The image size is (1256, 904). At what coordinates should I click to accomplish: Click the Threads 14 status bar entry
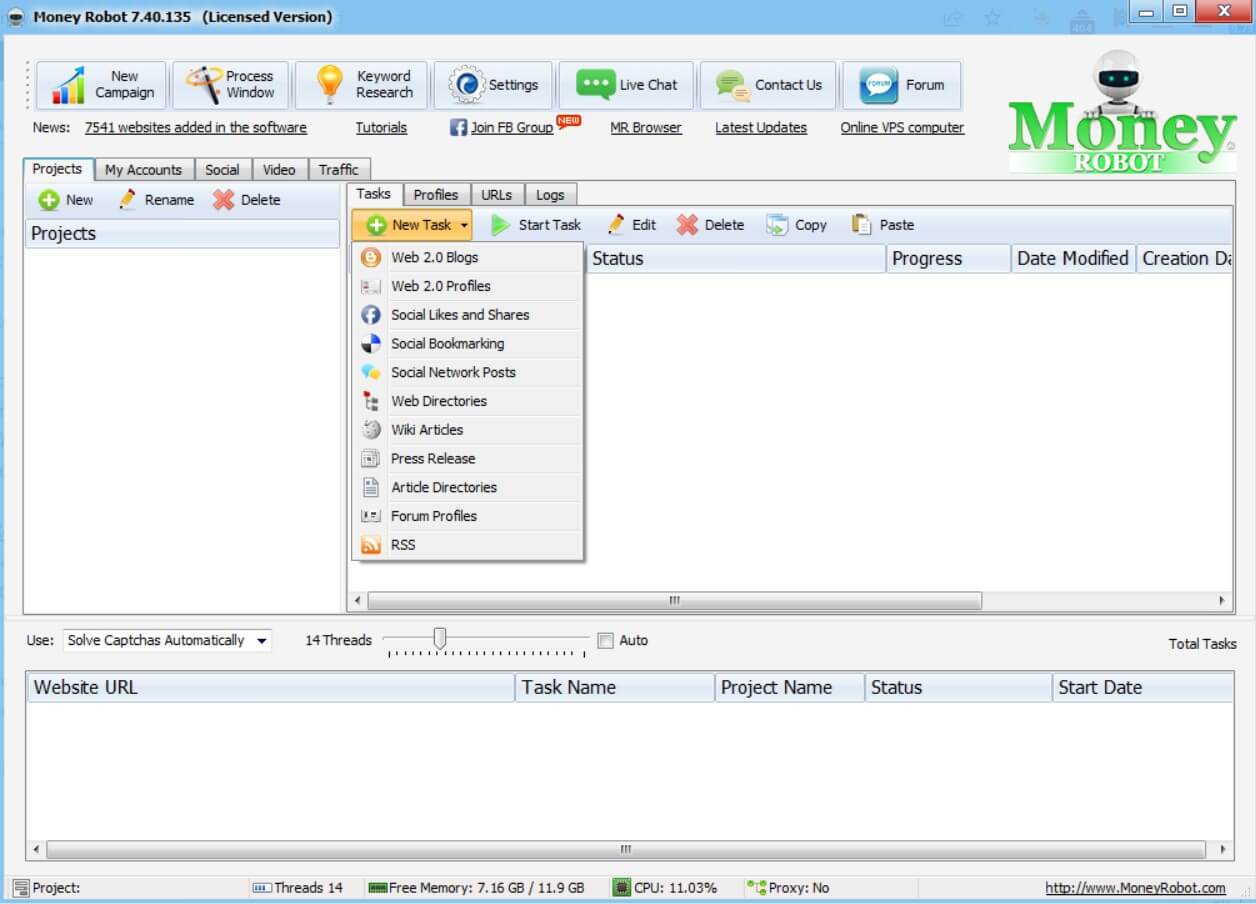(x=298, y=888)
